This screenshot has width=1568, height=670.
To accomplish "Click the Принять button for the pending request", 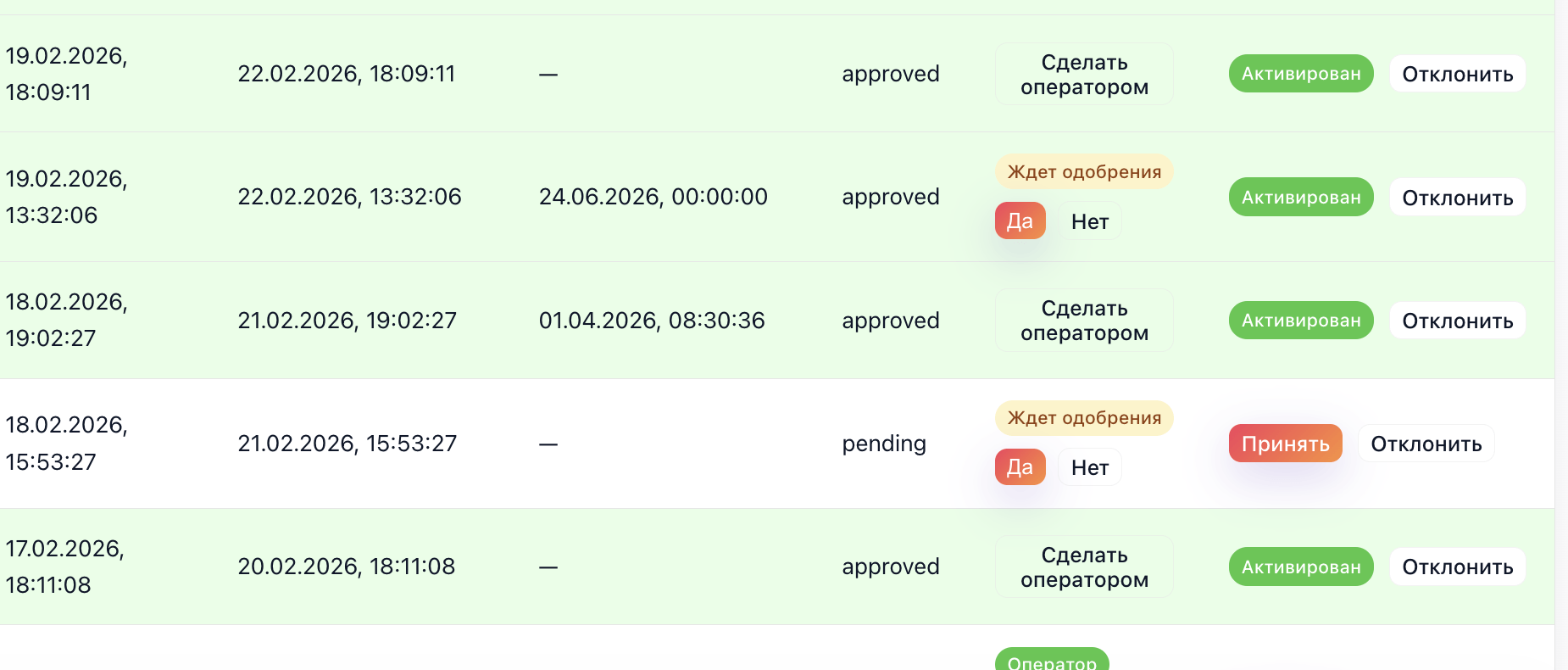I will (x=1285, y=444).
